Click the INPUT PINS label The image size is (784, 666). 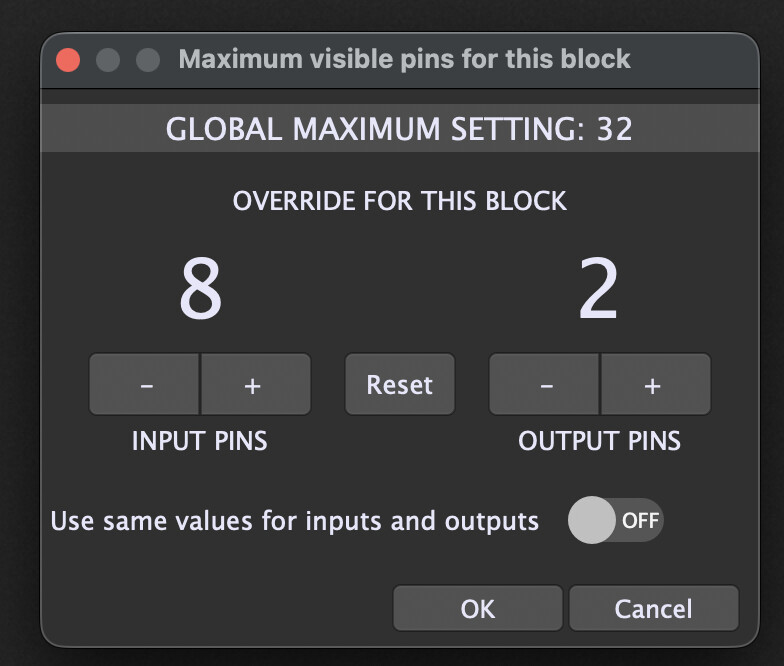pyautogui.click(x=200, y=441)
